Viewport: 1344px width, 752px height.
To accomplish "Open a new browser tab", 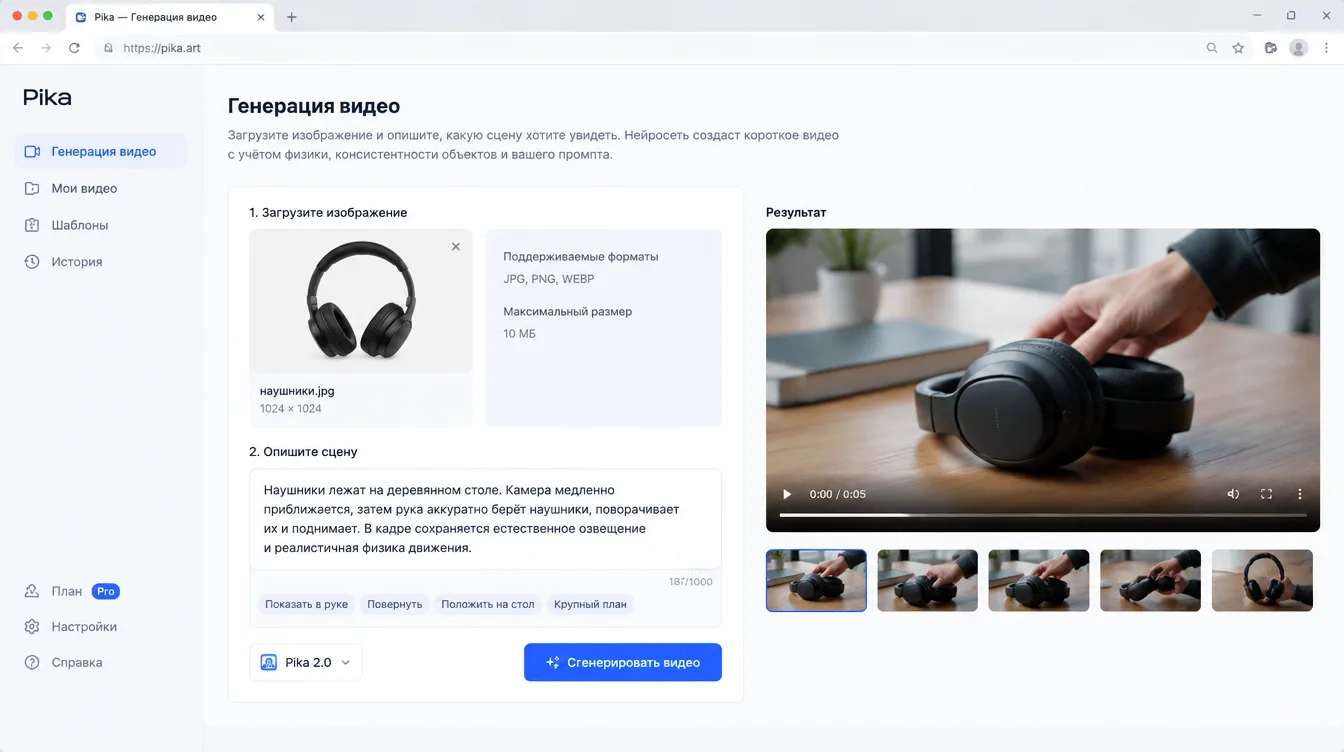I will click(292, 17).
